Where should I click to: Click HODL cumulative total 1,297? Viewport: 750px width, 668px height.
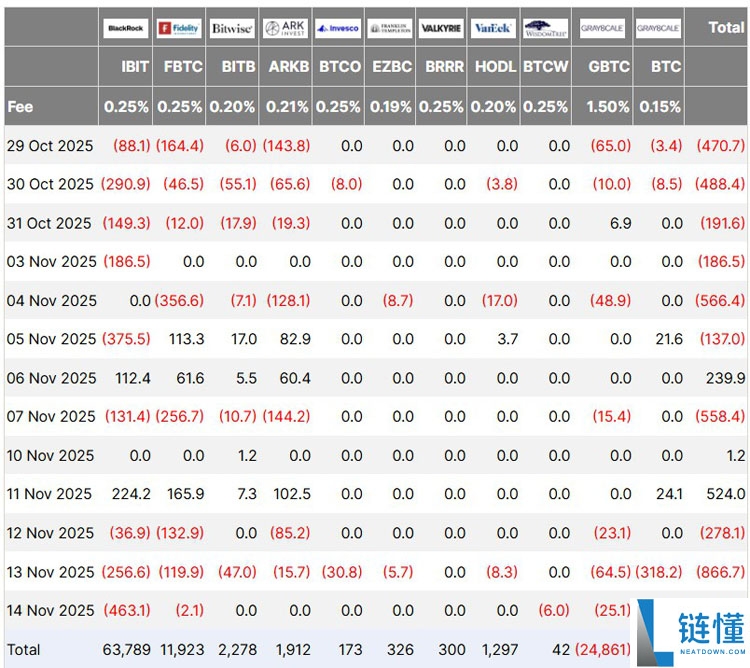coord(500,649)
